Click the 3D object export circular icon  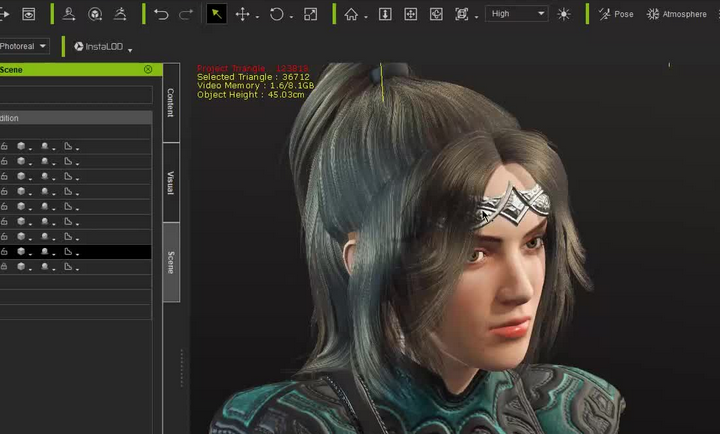[95, 14]
